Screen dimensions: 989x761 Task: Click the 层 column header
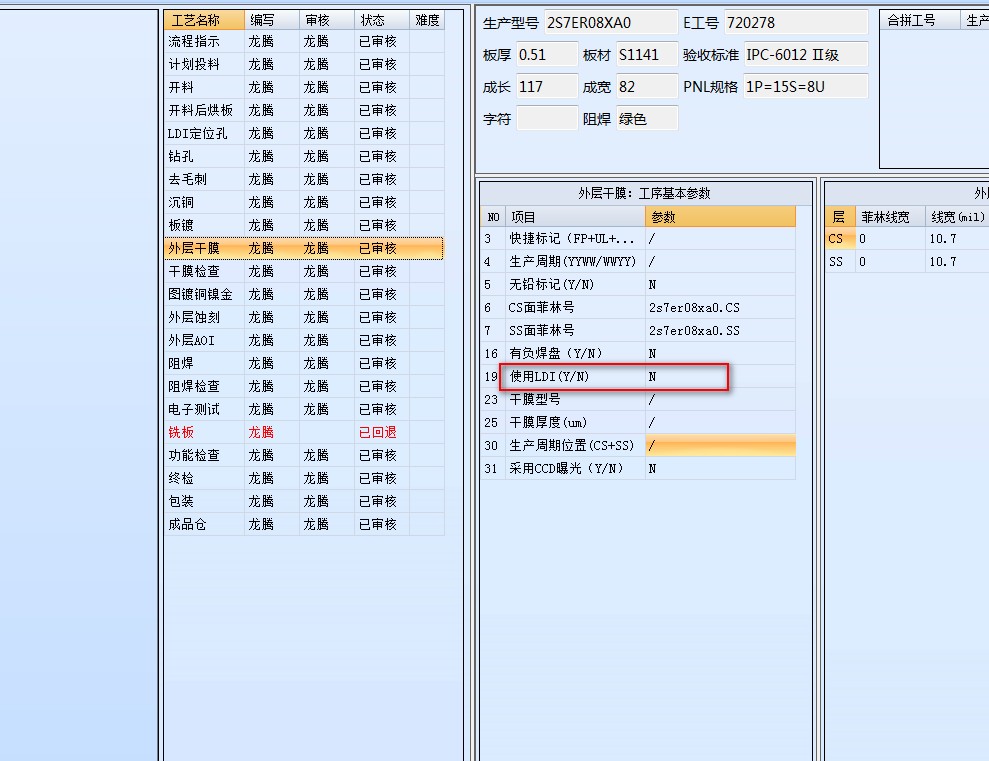(x=840, y=217)
